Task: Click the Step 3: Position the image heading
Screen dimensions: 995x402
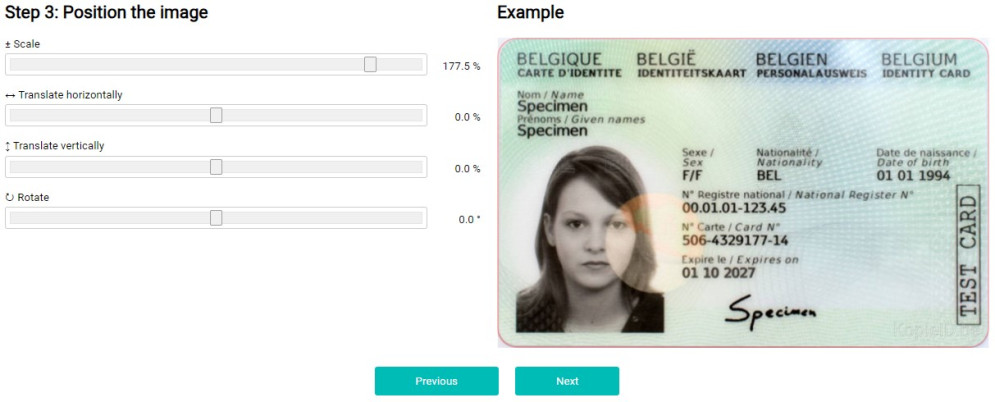Action: pos(107,12)
